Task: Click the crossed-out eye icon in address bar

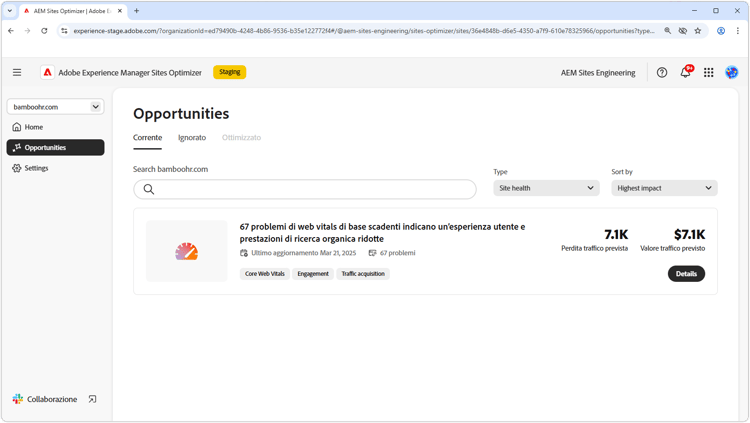Action: tap(683, 31)
